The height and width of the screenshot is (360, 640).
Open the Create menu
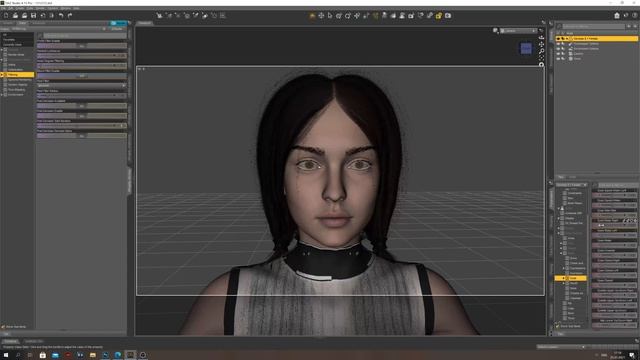coord(20,8)
